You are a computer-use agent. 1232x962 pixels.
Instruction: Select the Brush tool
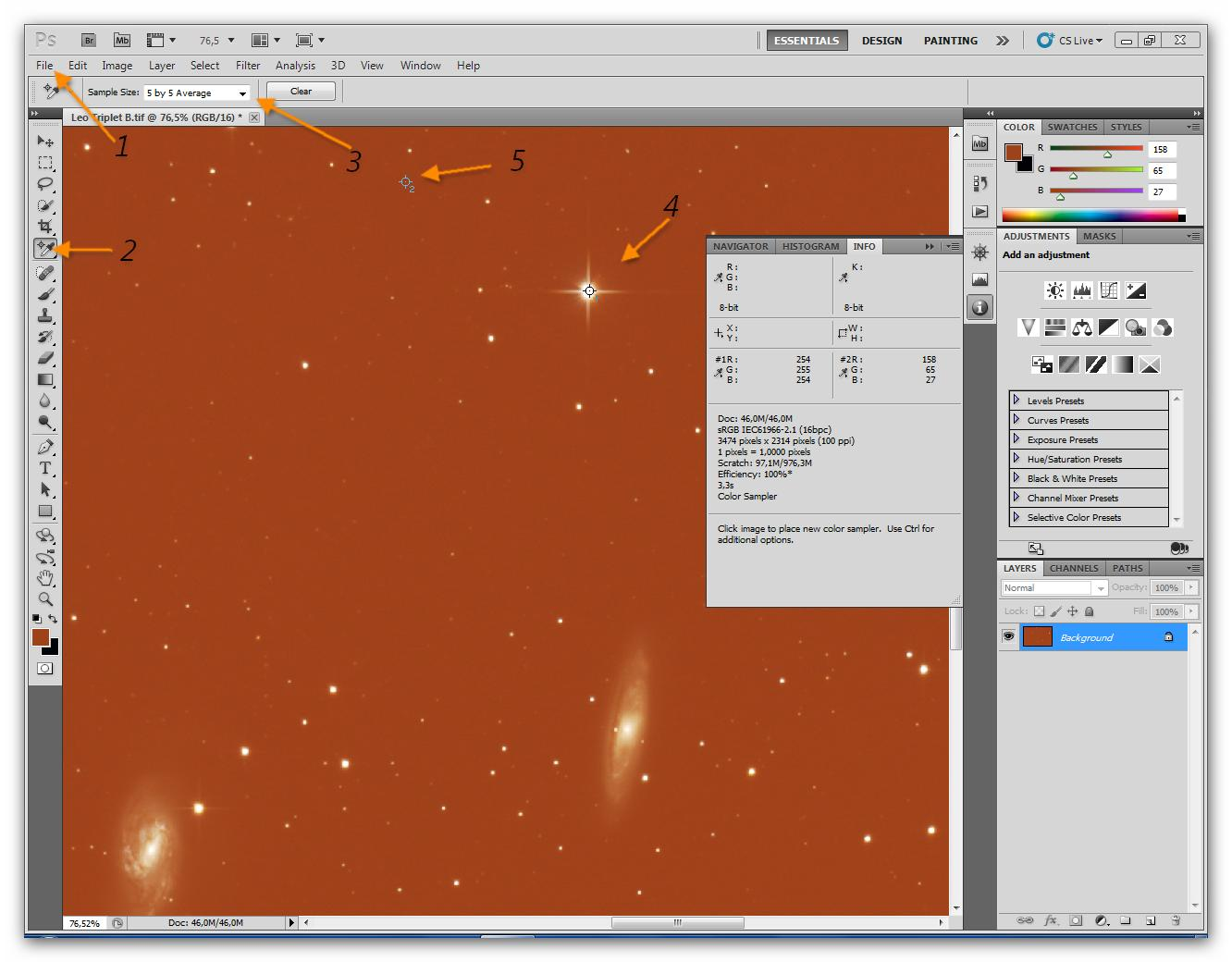44,294
